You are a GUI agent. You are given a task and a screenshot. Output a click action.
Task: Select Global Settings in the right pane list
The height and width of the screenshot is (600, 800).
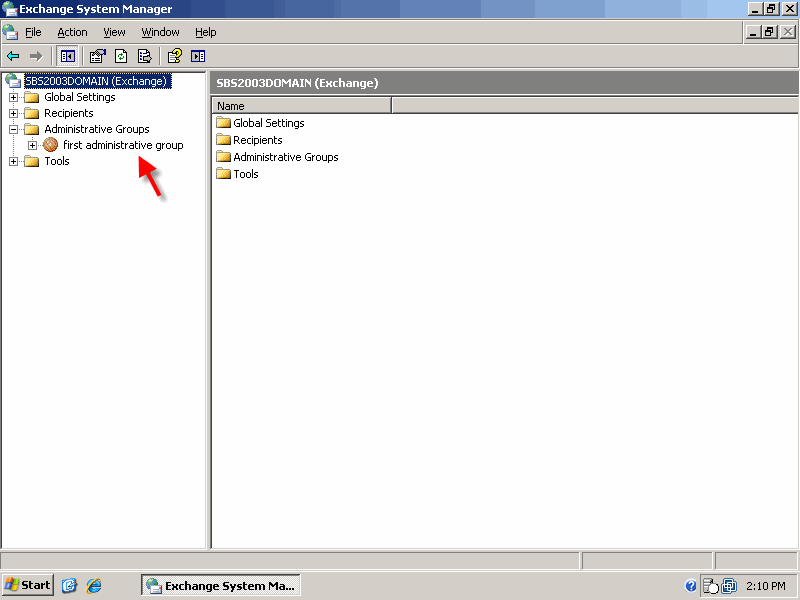tap(269, 123)
